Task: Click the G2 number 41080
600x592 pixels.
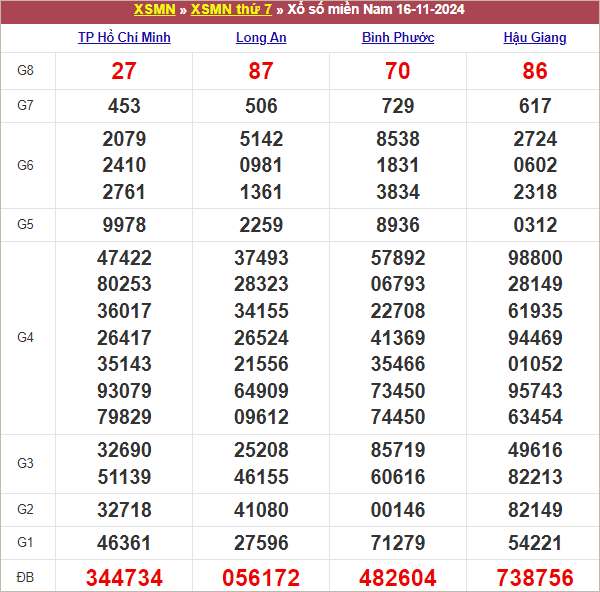Action: pos(261,510)
